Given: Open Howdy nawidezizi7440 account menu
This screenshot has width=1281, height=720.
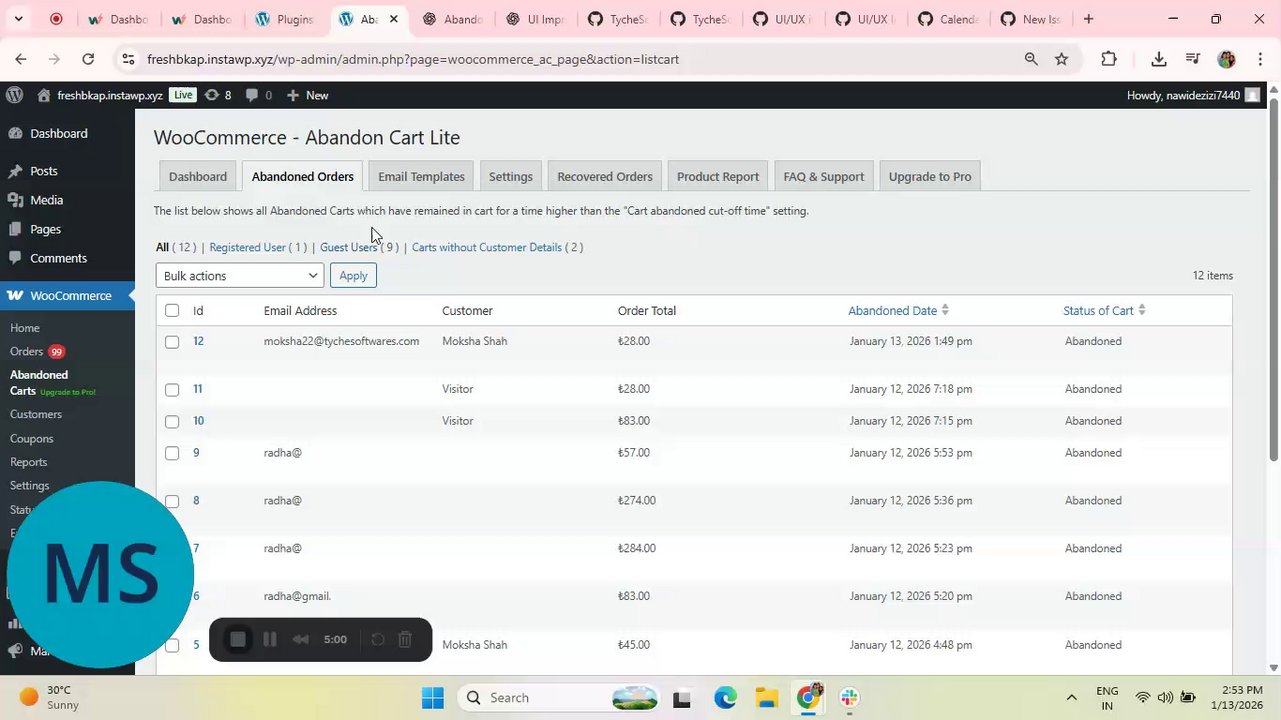Looking at the screenshot, I should 1193,95.
